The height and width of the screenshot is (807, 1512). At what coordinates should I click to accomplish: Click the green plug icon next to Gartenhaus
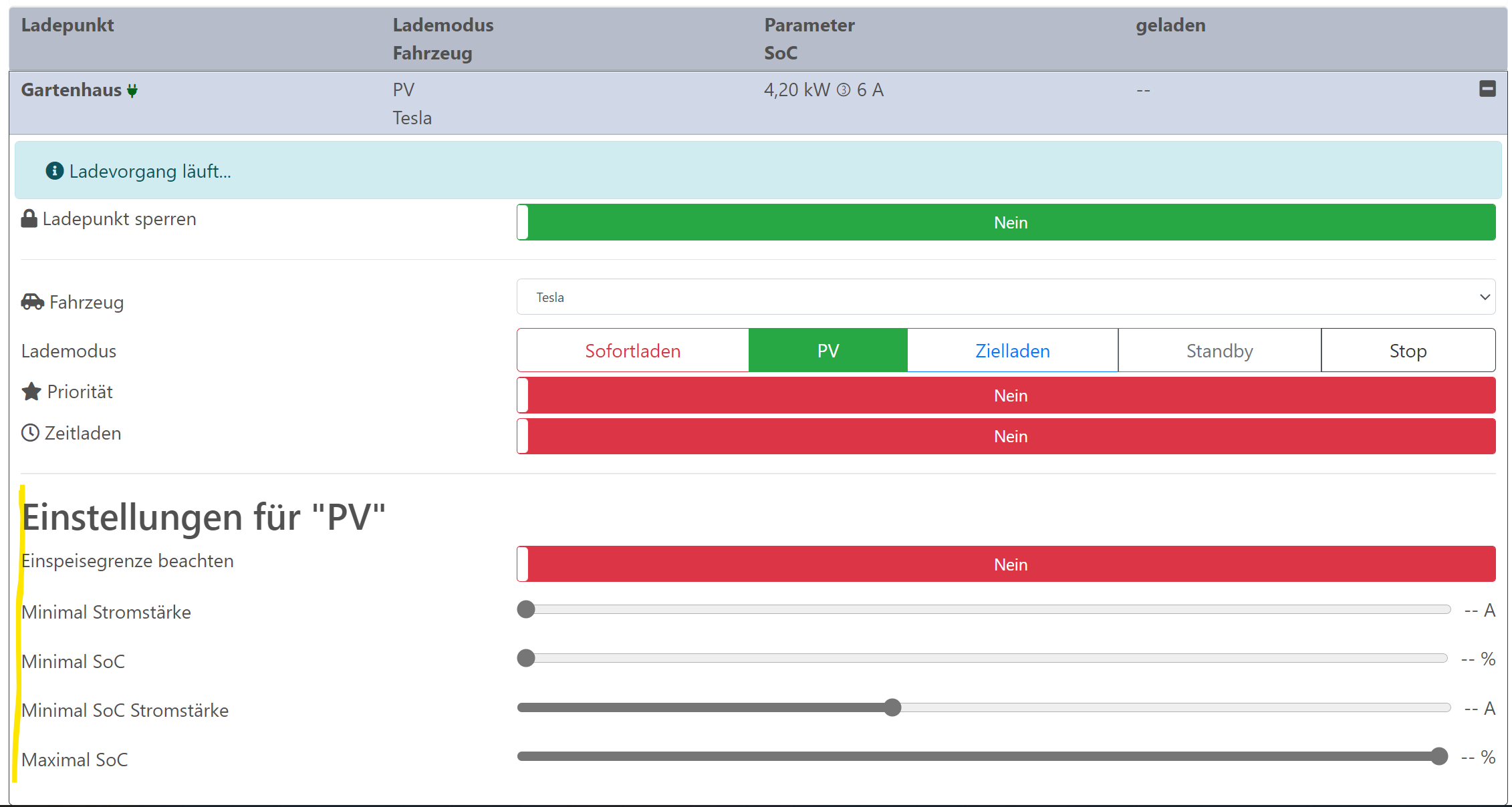pyautogui.click(x=132, y=90)
